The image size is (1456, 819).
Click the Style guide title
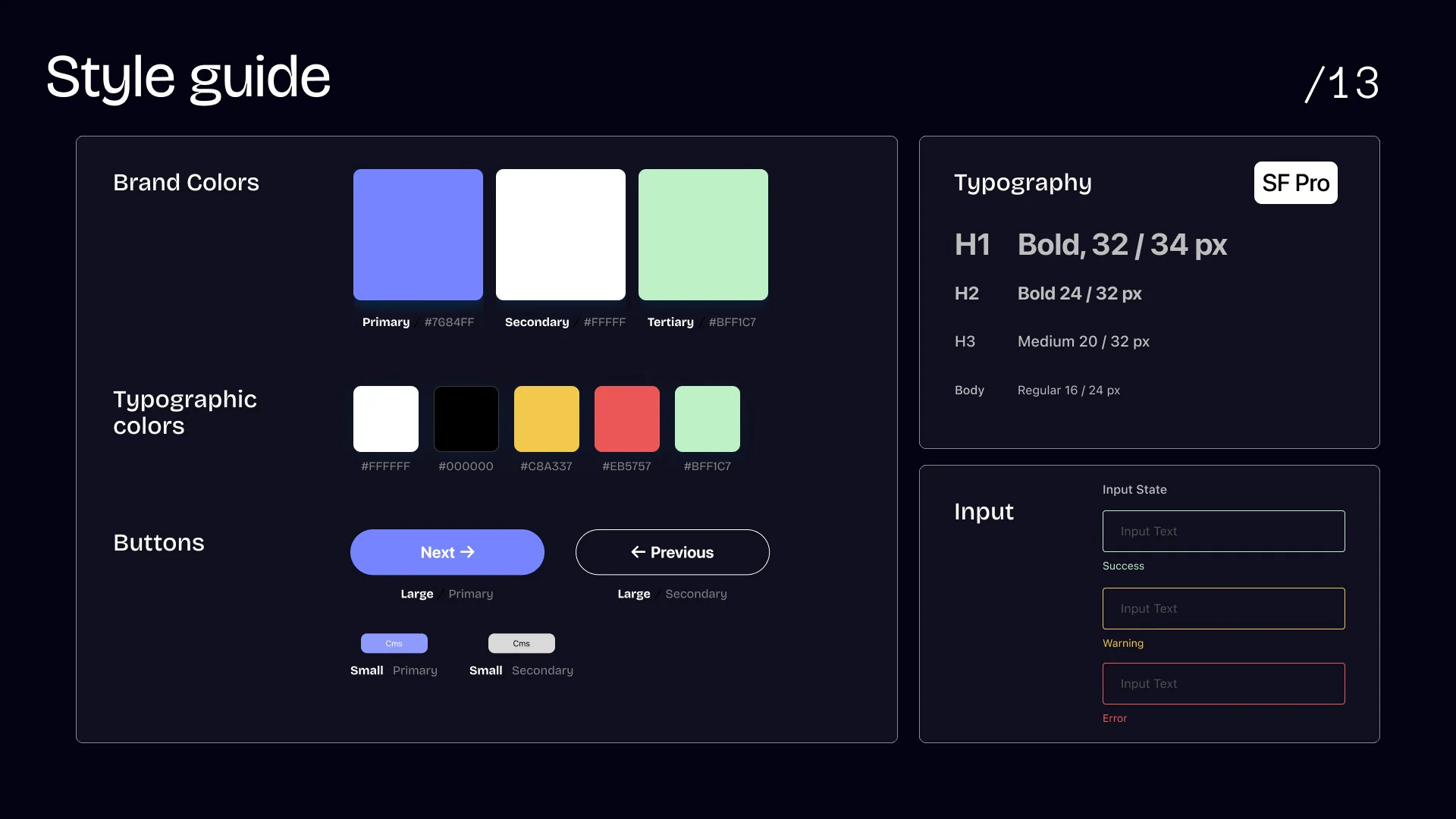click(188, 77)
